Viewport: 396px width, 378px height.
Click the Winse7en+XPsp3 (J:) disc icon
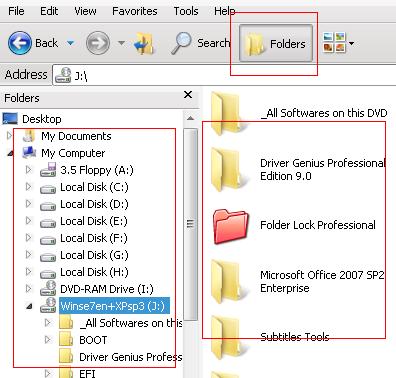(x=48, y=305)
